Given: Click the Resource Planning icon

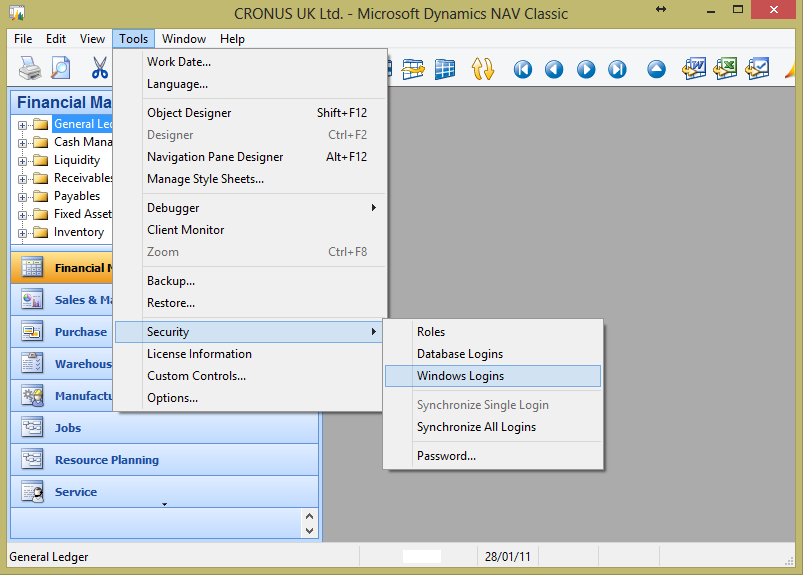Looking at the screenshot, I should coord(32,459).
